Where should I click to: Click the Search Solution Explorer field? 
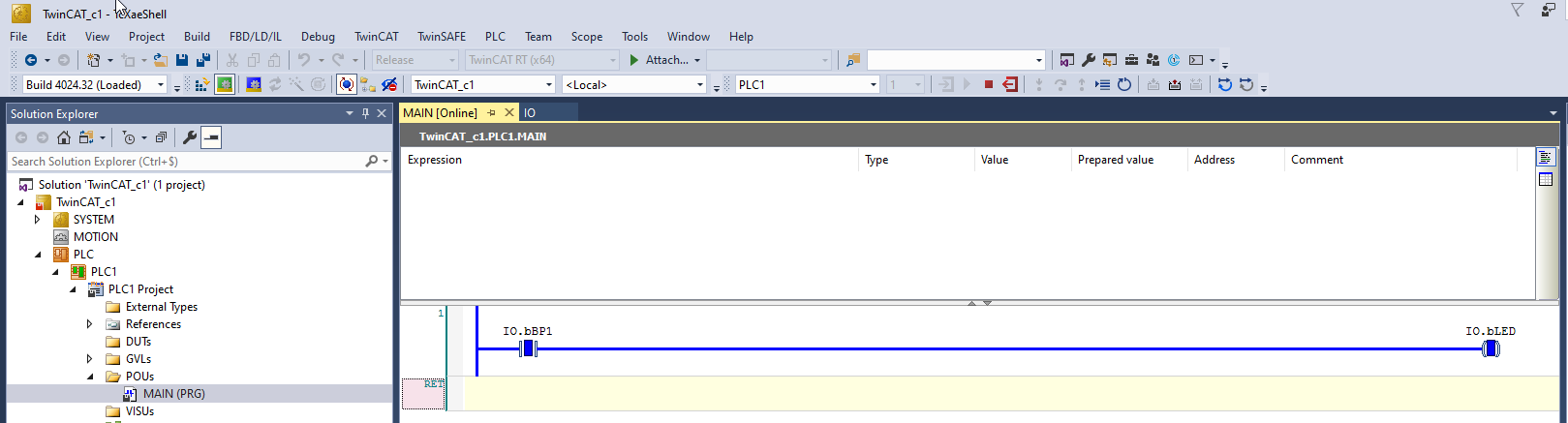184,162
